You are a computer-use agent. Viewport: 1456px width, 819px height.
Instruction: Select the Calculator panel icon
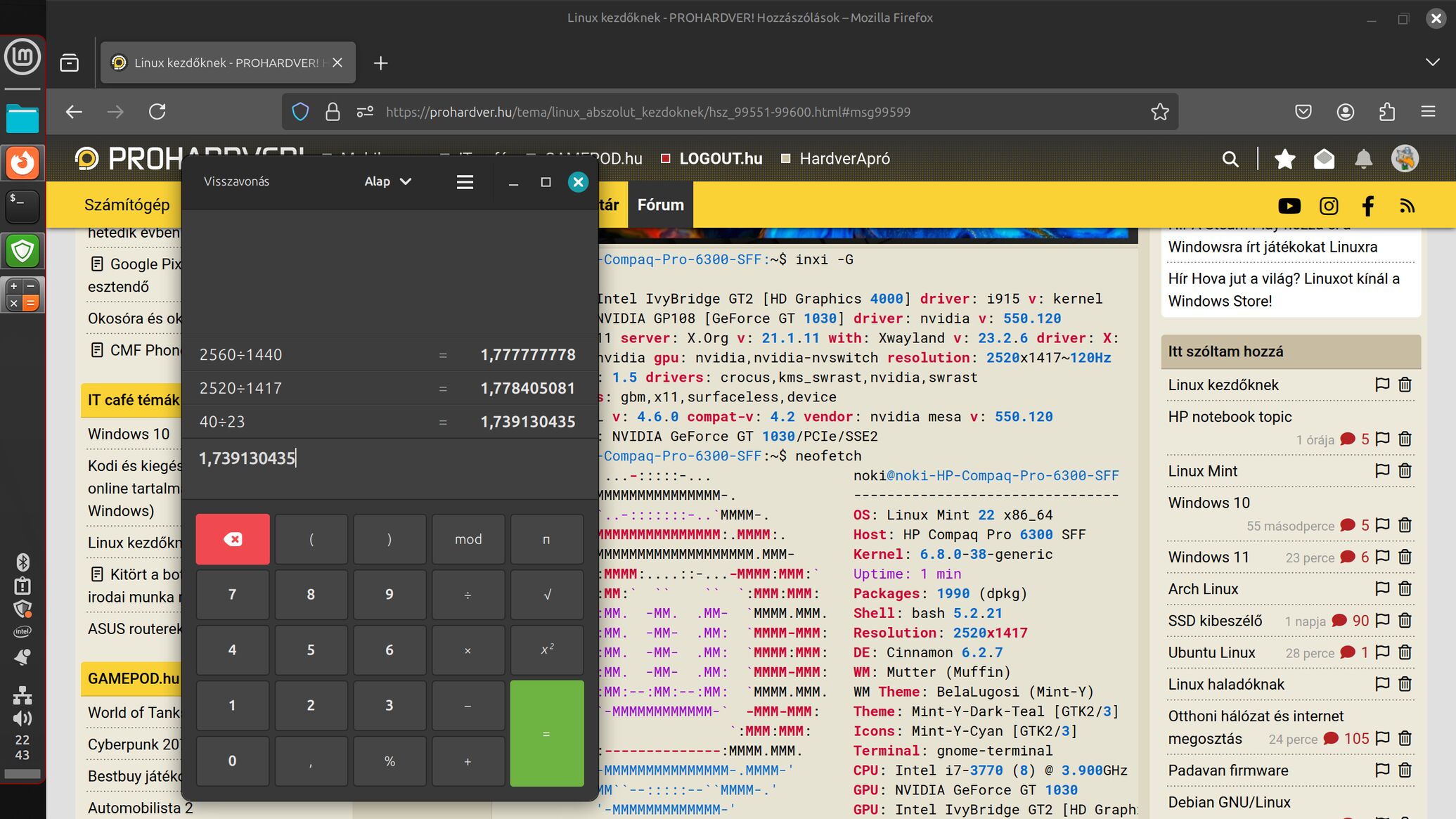point(22,295)
